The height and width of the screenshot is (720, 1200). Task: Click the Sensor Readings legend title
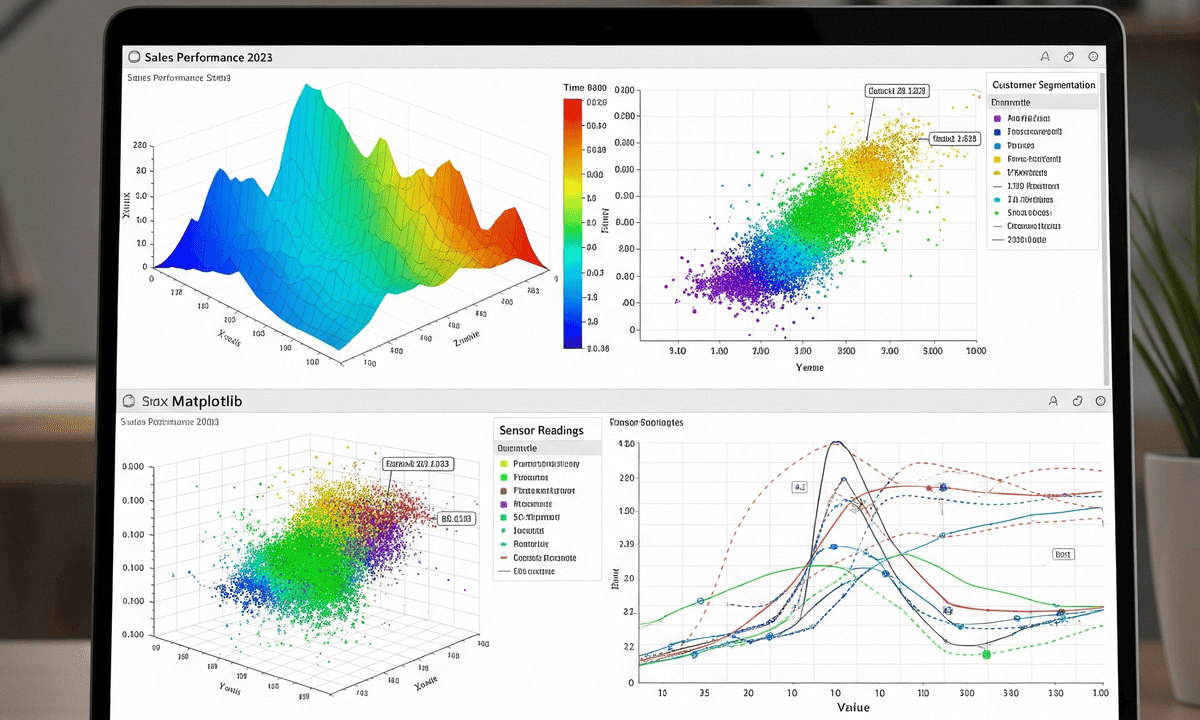(x=540, y=430)
